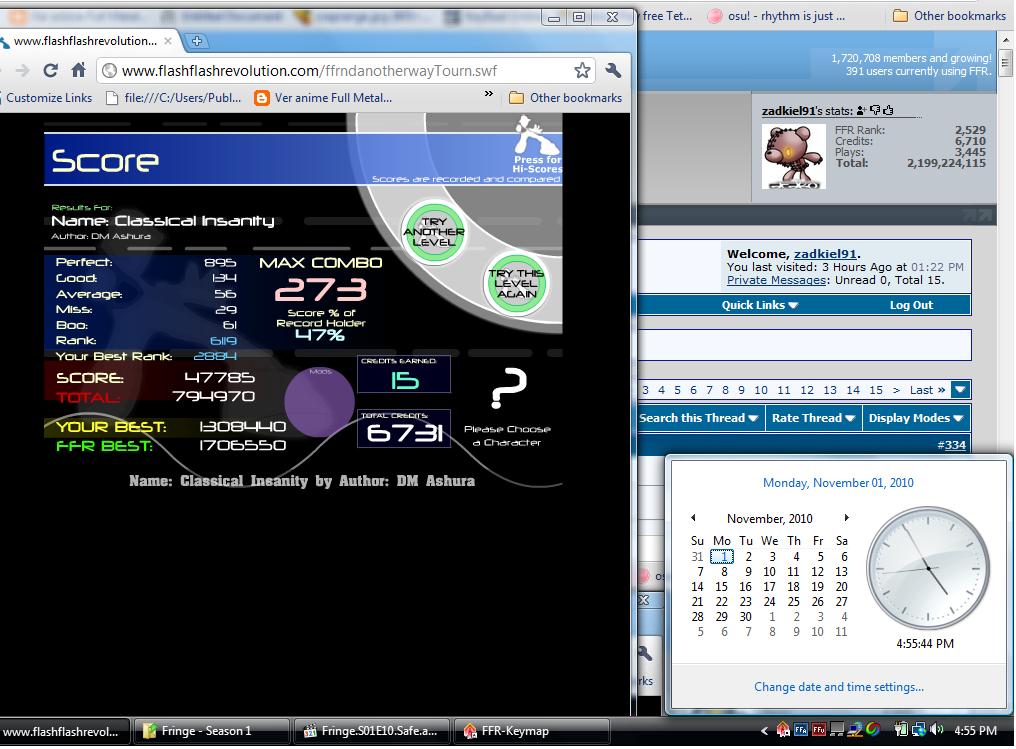1016x749 pixels.
Task: Click the volume speaker tray icon
Action: click(936, 730)
